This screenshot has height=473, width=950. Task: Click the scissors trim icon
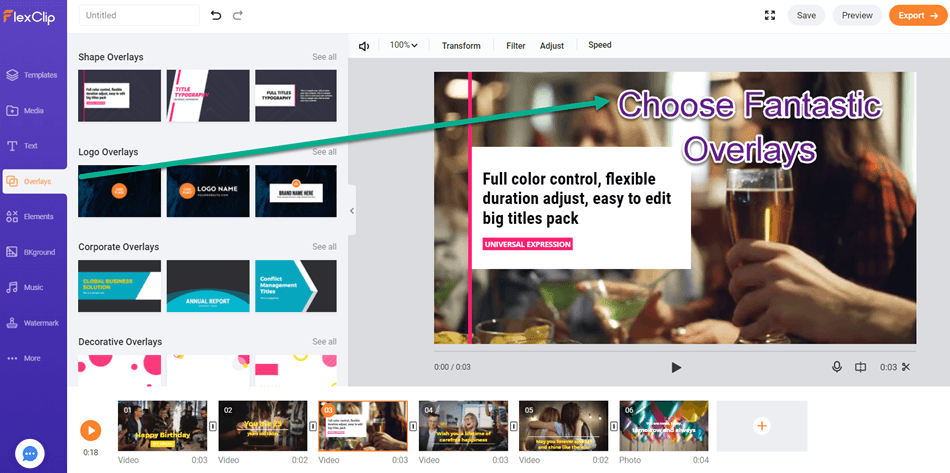coord(906,367)
